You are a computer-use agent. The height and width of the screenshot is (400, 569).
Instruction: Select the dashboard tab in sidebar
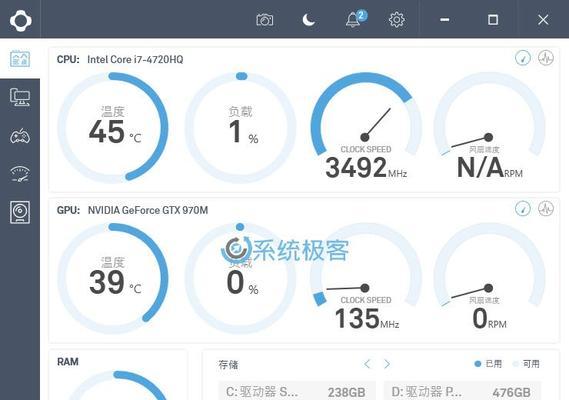point(20,59)
